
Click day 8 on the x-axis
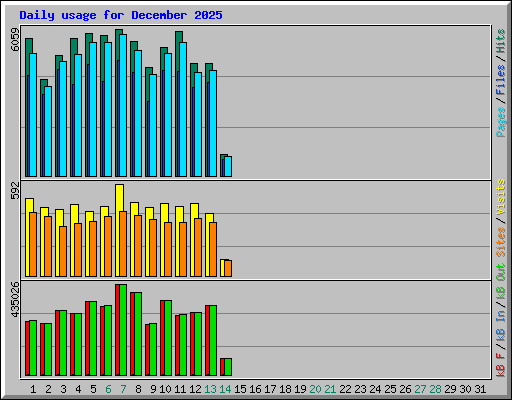coord(138,389)
